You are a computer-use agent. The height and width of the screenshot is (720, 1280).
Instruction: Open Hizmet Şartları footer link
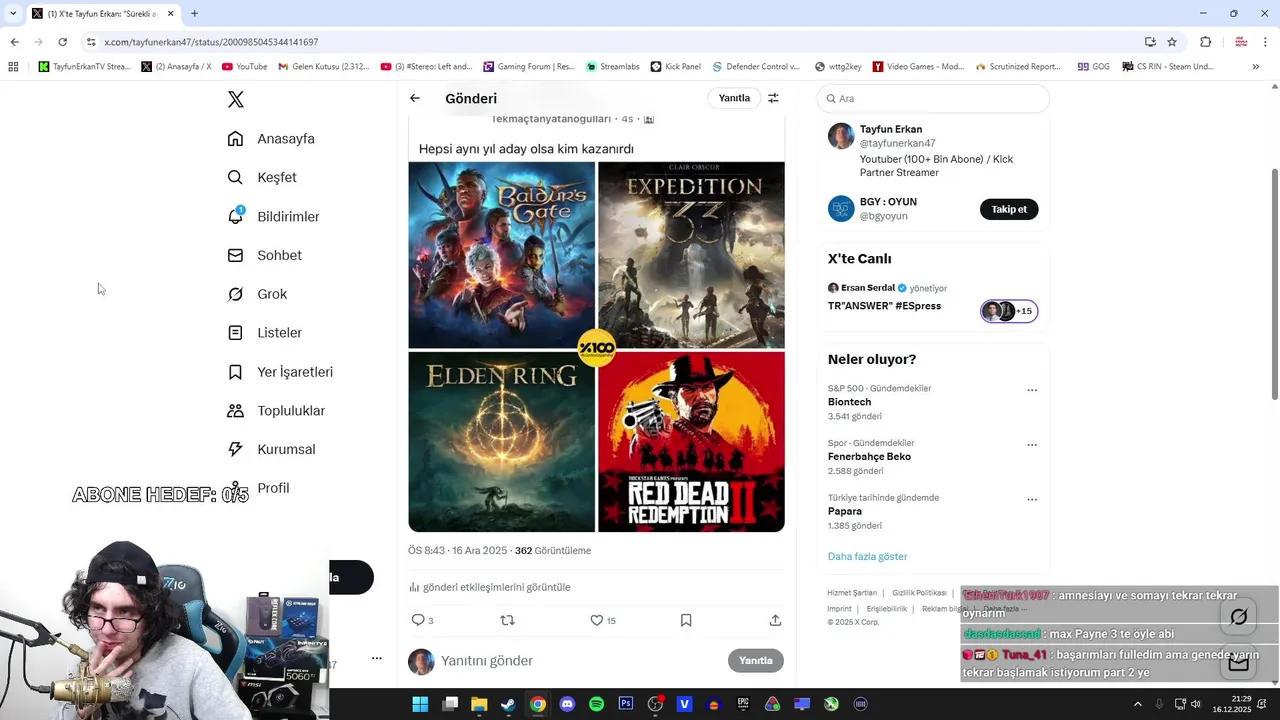click(x=851, y=593)
